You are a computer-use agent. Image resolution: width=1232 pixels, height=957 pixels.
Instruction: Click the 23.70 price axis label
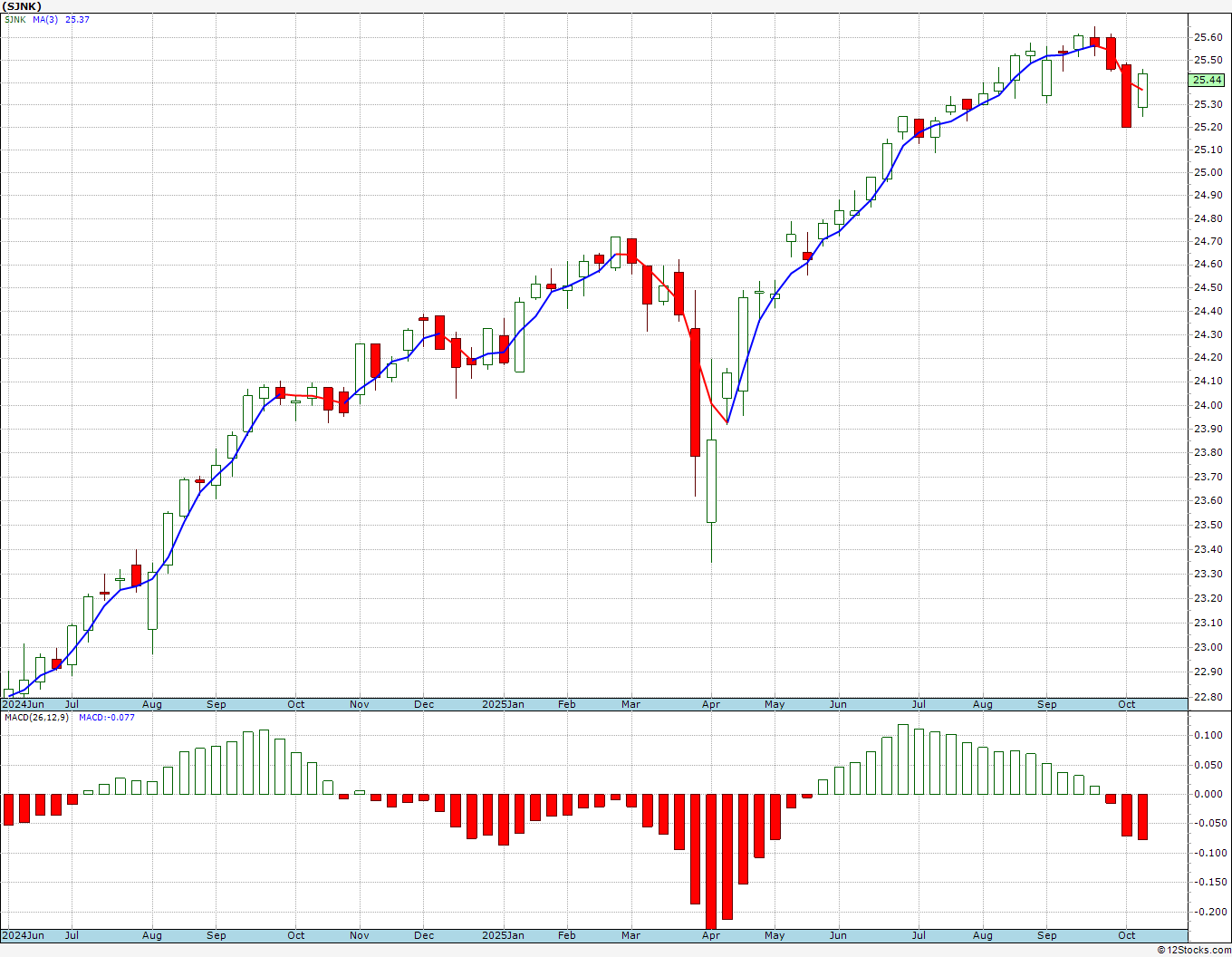point(1208,477)
